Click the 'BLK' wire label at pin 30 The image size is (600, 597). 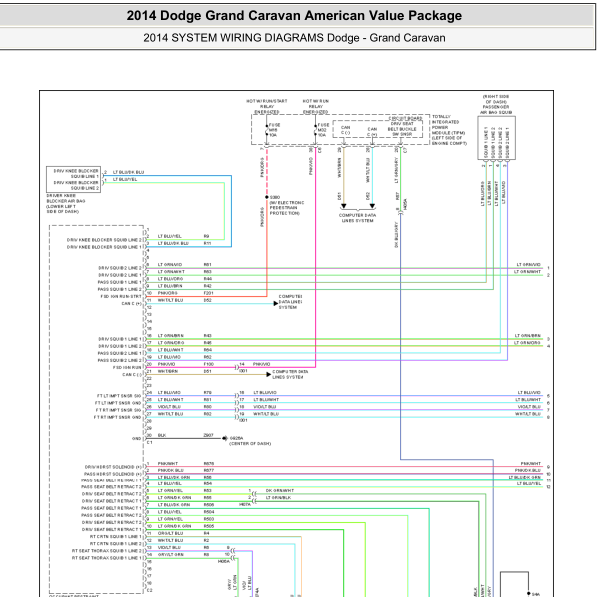162,436
